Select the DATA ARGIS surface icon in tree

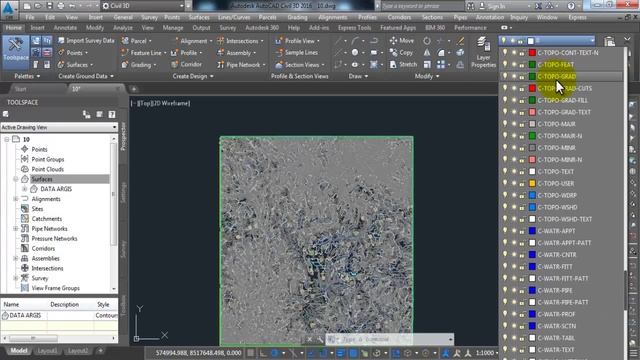click(34, 189)
